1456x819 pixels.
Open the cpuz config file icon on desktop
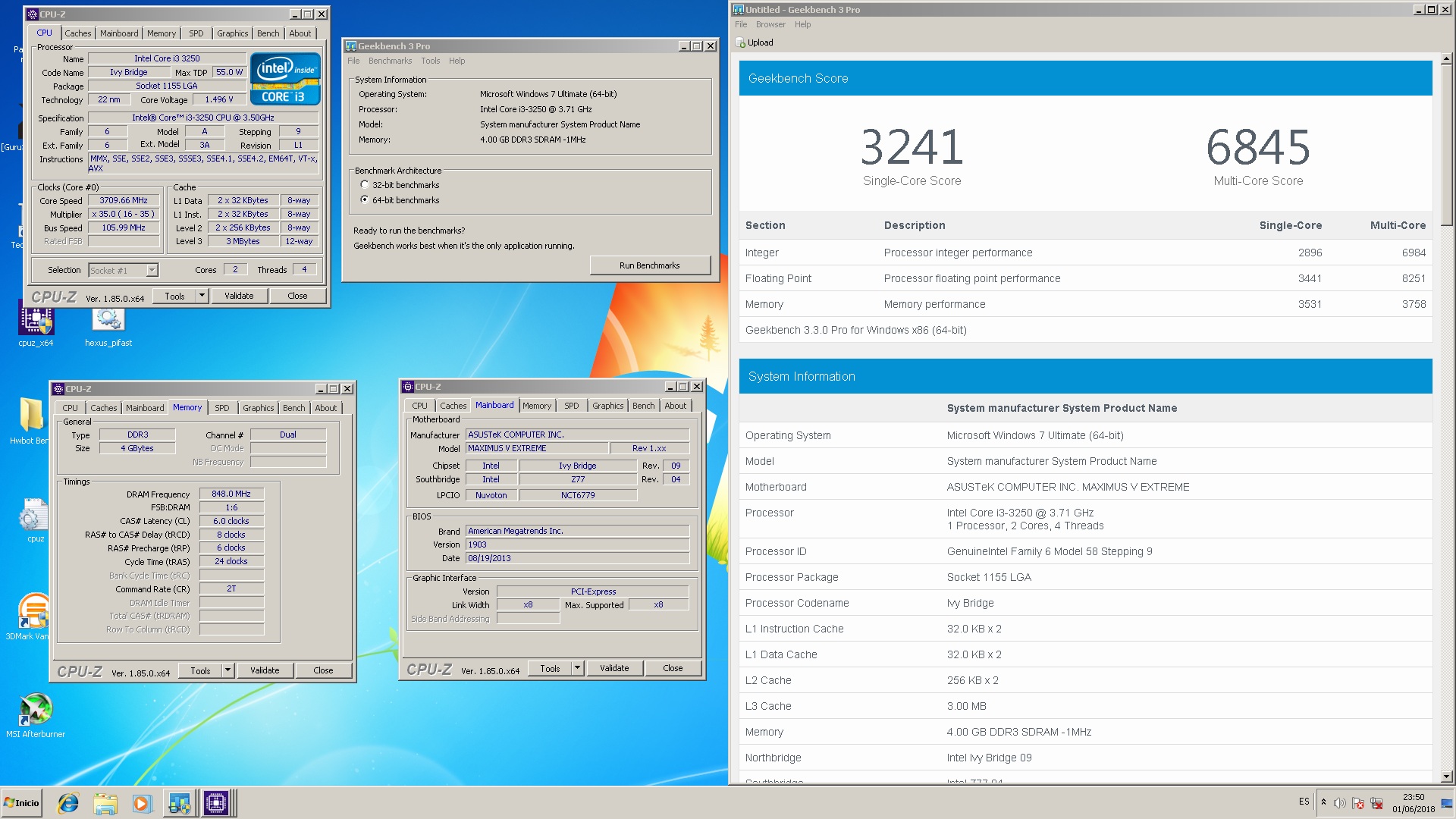pyautogui.click(x=34, y=520)
